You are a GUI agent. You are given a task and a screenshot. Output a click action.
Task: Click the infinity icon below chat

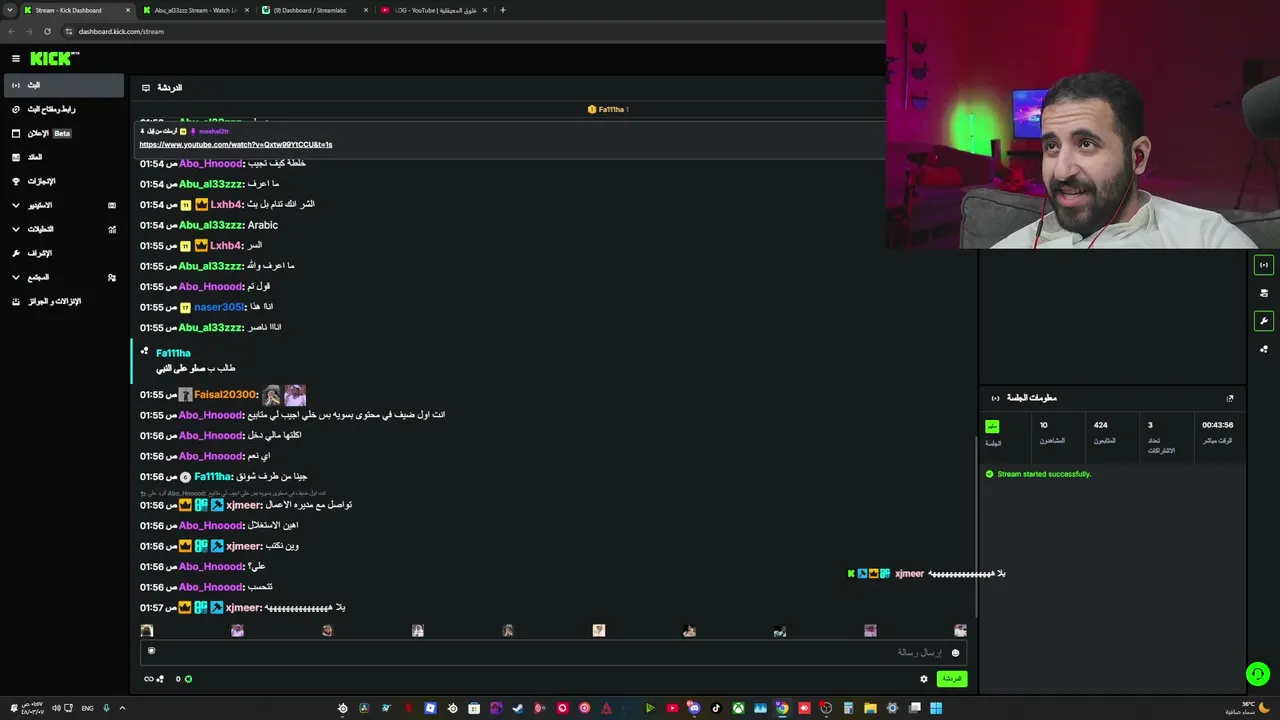(149, 679)
